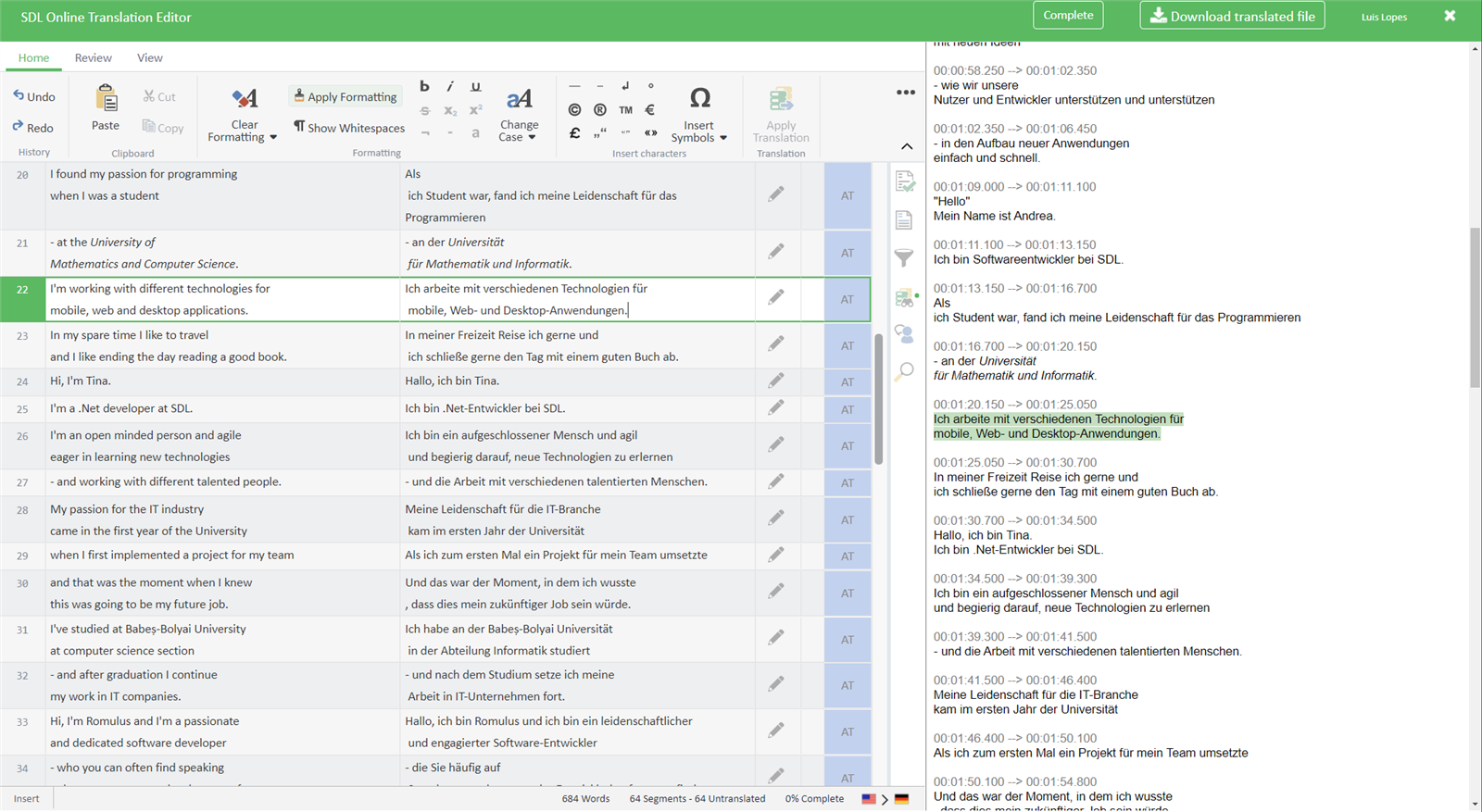Switch to the View tab
Screen dimensions: 1482x812
tap(150, 57)
